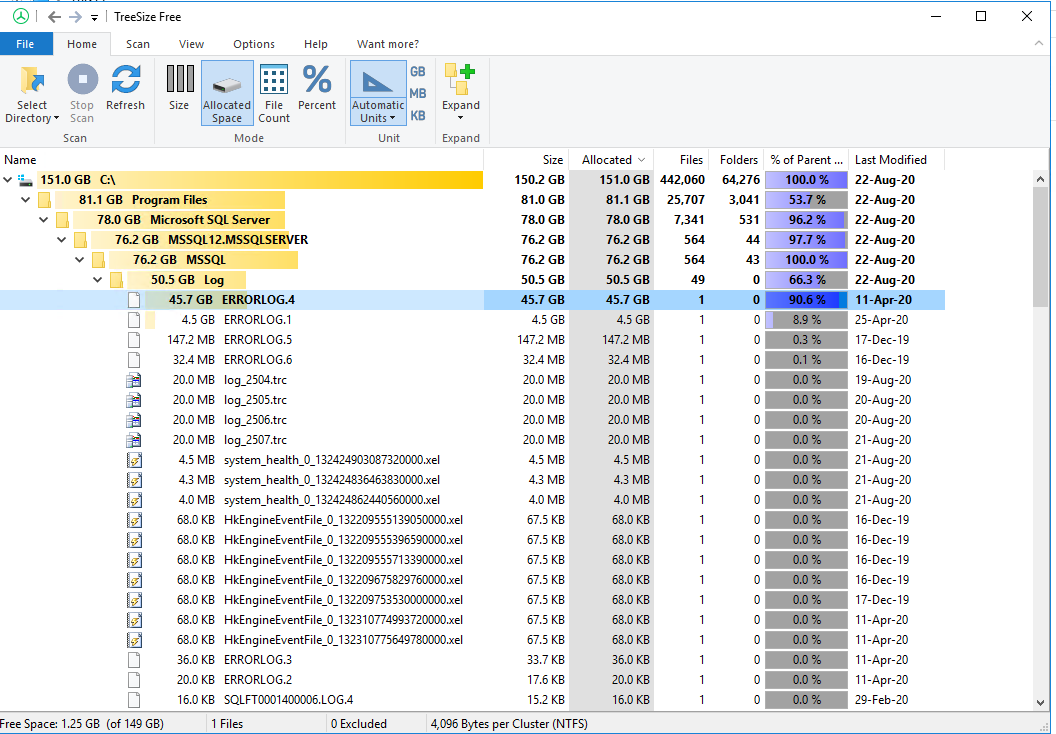Collapse the Microsoft SQL Server folder
The image size is (1056, 734).
(x=44, y=220)
